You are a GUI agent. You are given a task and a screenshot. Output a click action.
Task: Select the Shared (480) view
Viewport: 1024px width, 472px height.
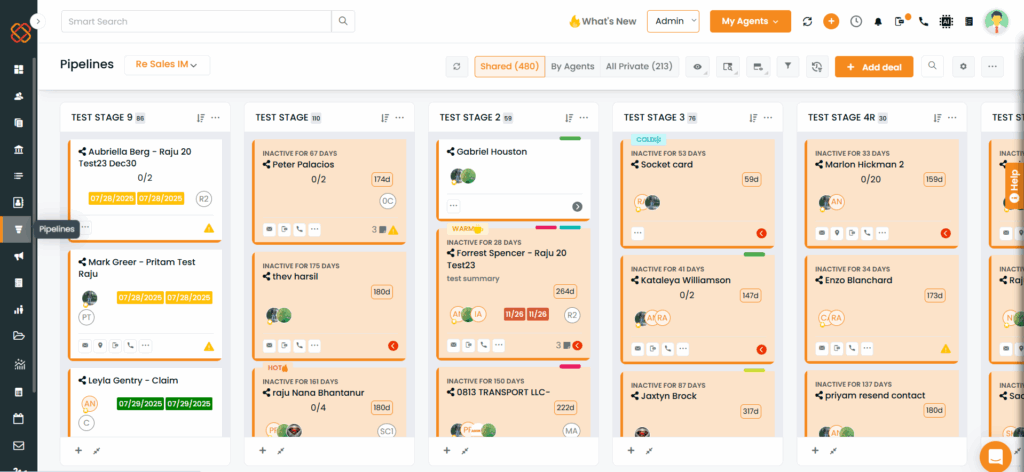point(509,67)
